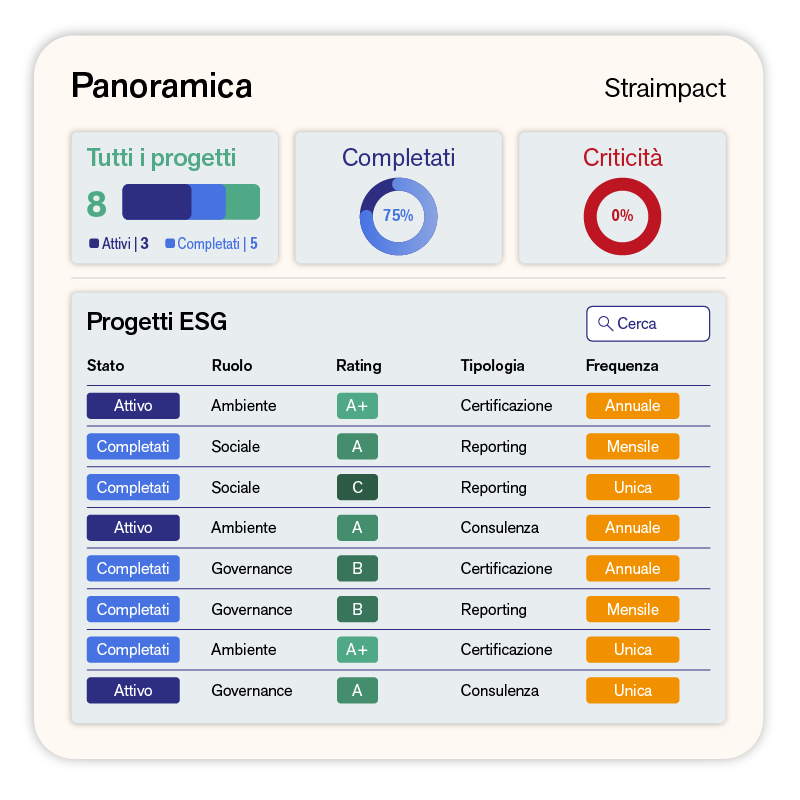Sort by the Frequenza column header
This screenshot has width=800, height=800.
click(622, 365)
